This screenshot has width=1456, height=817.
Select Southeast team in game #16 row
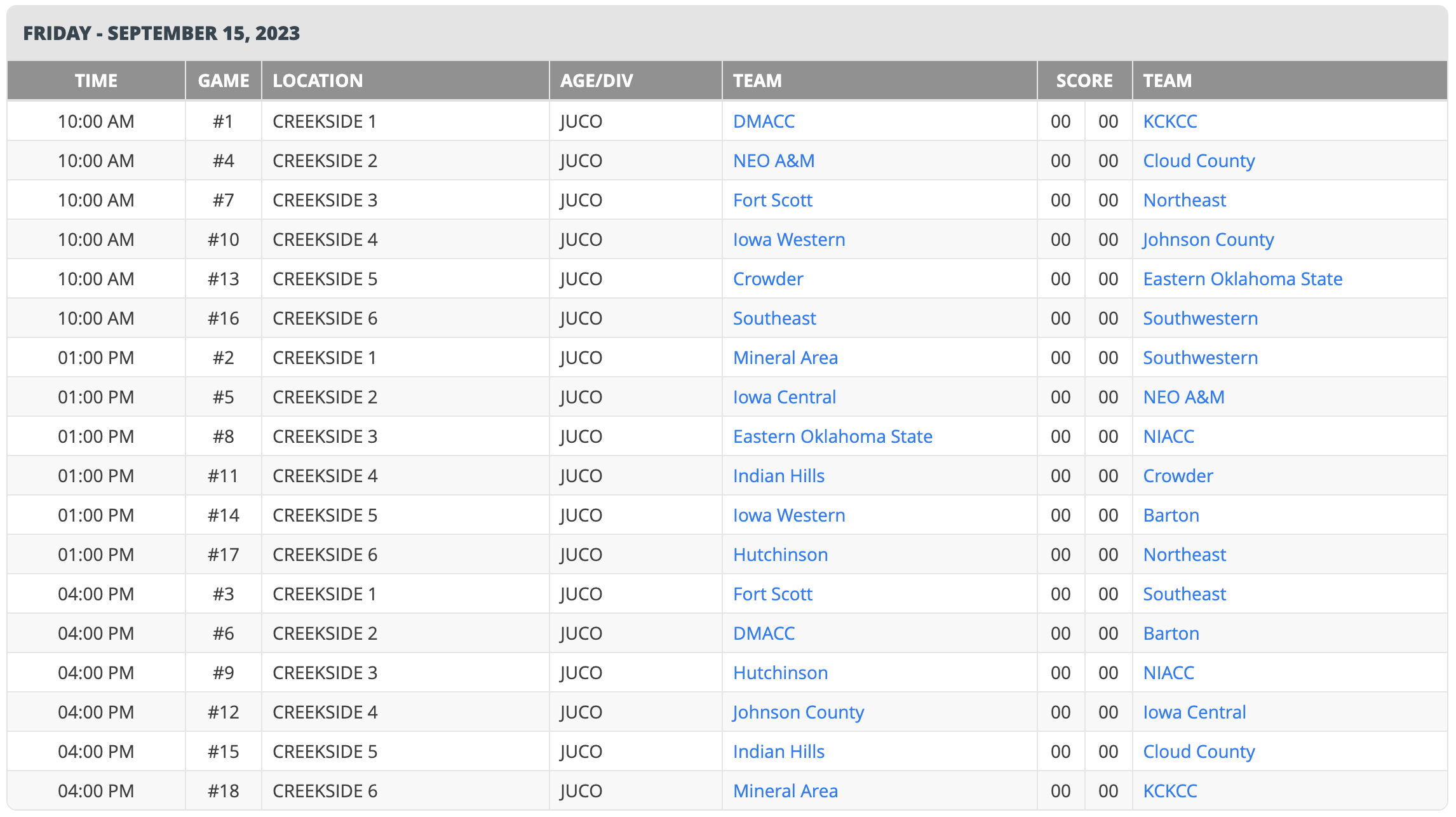774,318
